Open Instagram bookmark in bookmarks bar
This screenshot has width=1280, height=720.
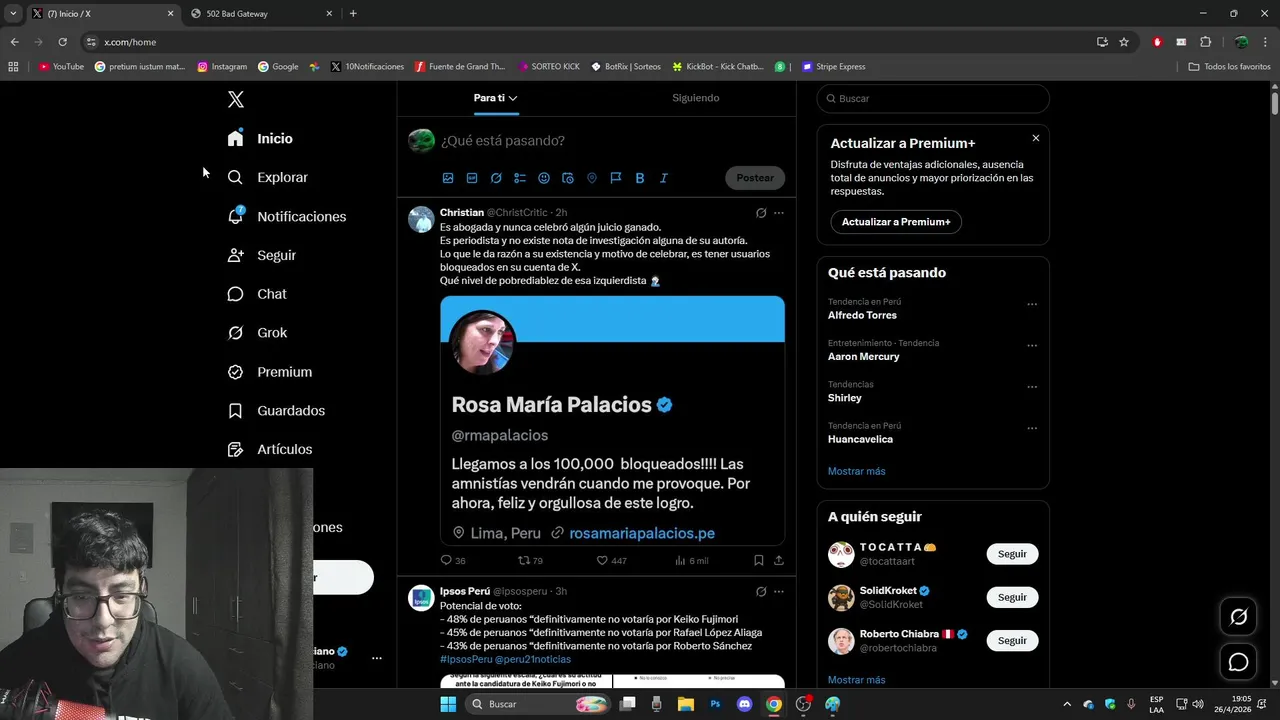(x=222, y=67)
